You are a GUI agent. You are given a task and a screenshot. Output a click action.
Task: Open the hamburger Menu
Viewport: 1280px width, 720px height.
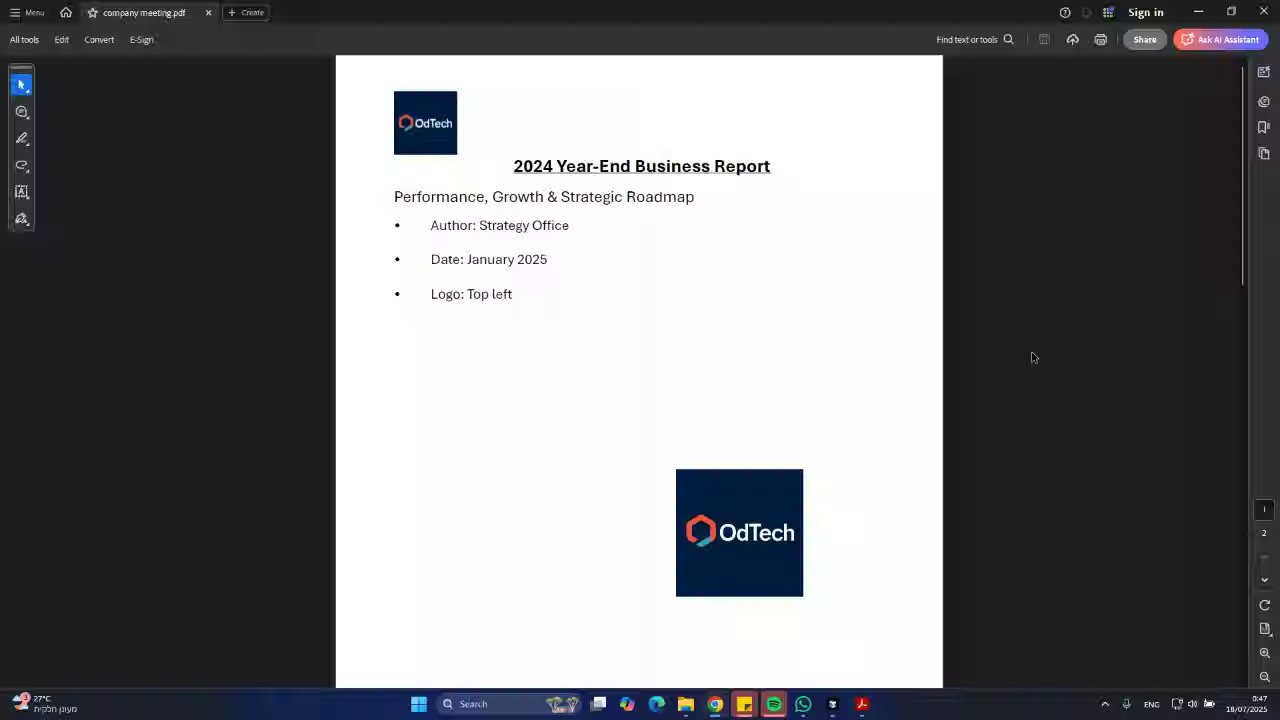pos(27,13)
